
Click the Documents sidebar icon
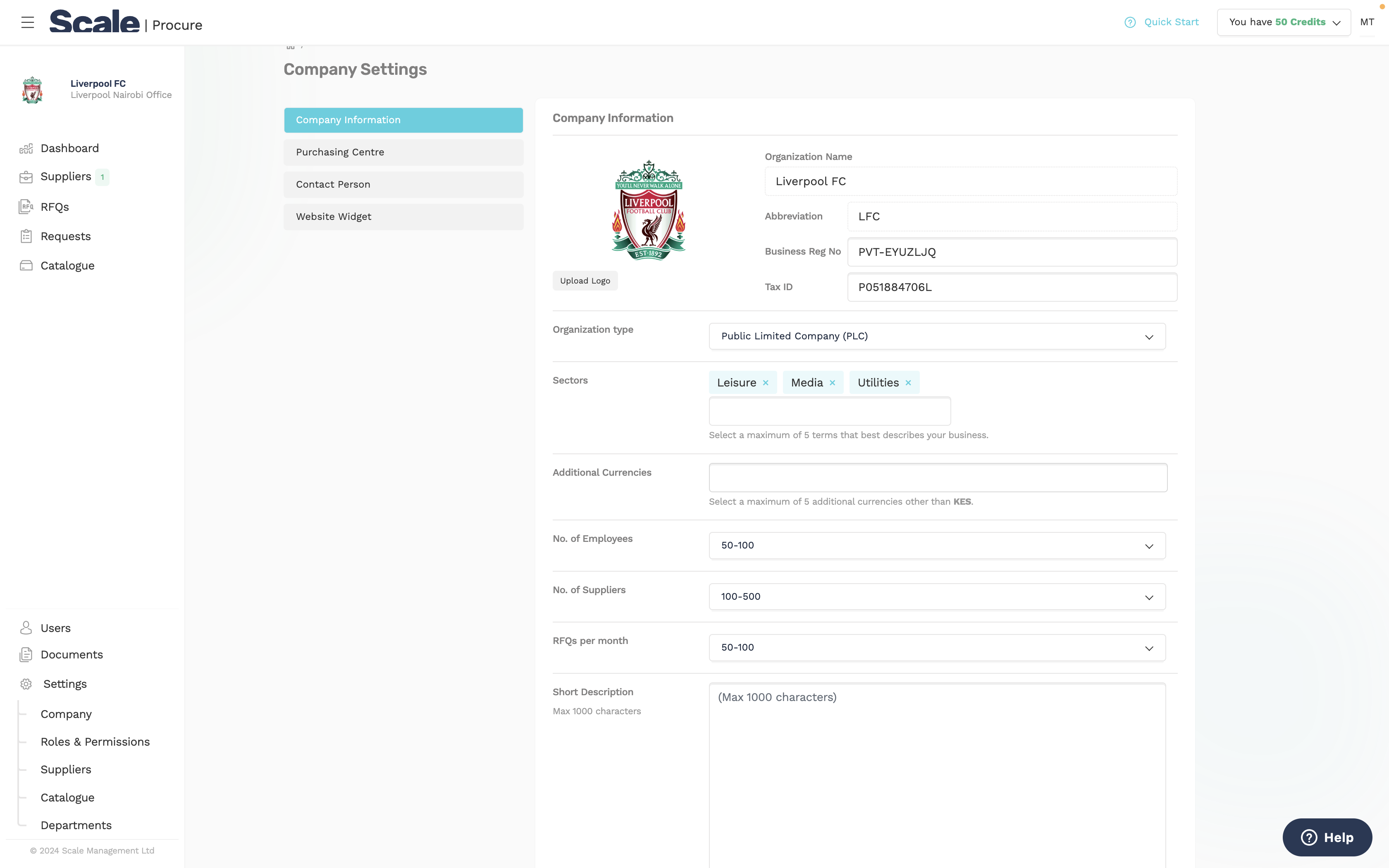click(x=26, y=654)
